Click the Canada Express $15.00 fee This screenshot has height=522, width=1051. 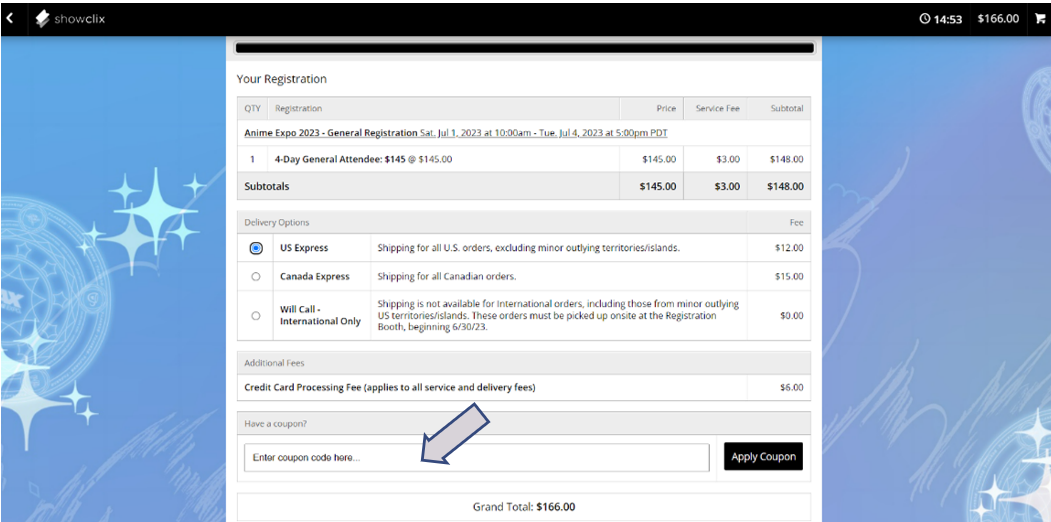(x=789, y=276)
